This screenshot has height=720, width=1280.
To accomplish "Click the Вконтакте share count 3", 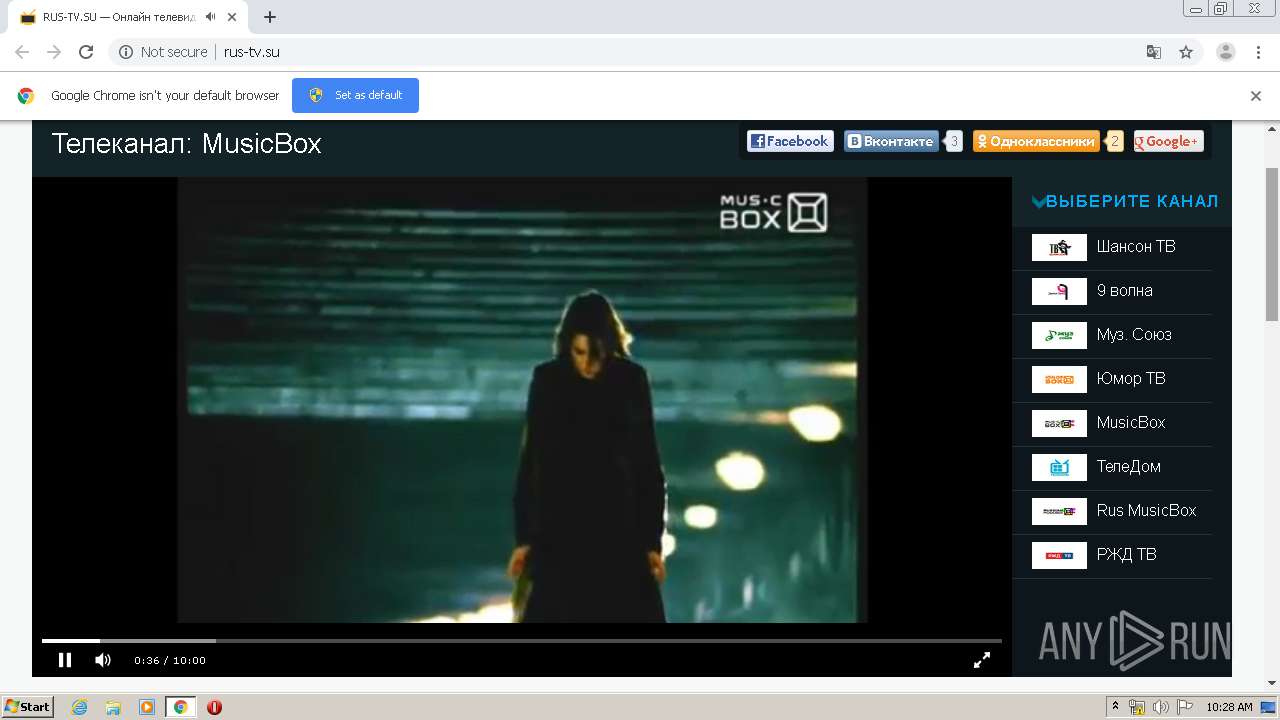I will click(954, 141).
